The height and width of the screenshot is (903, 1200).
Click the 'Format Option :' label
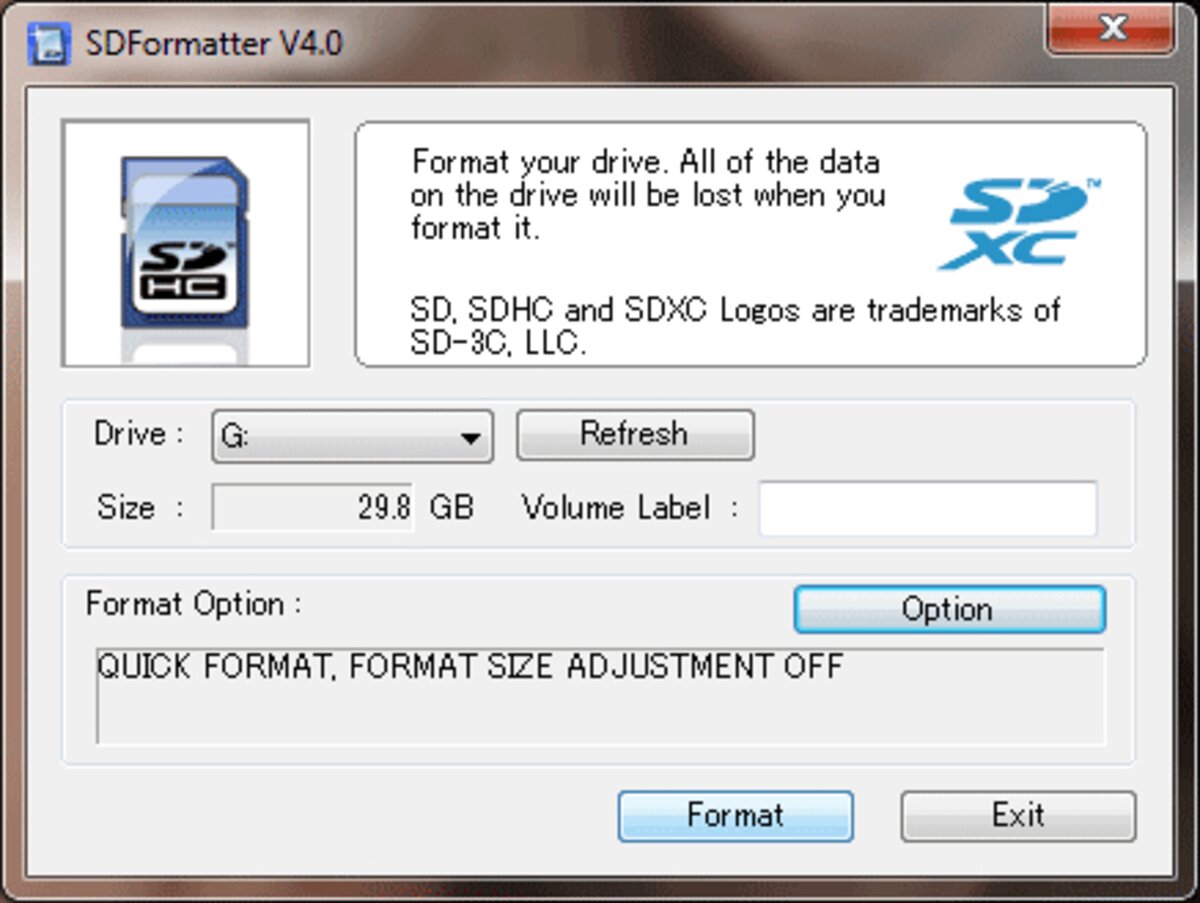[194, 604]
